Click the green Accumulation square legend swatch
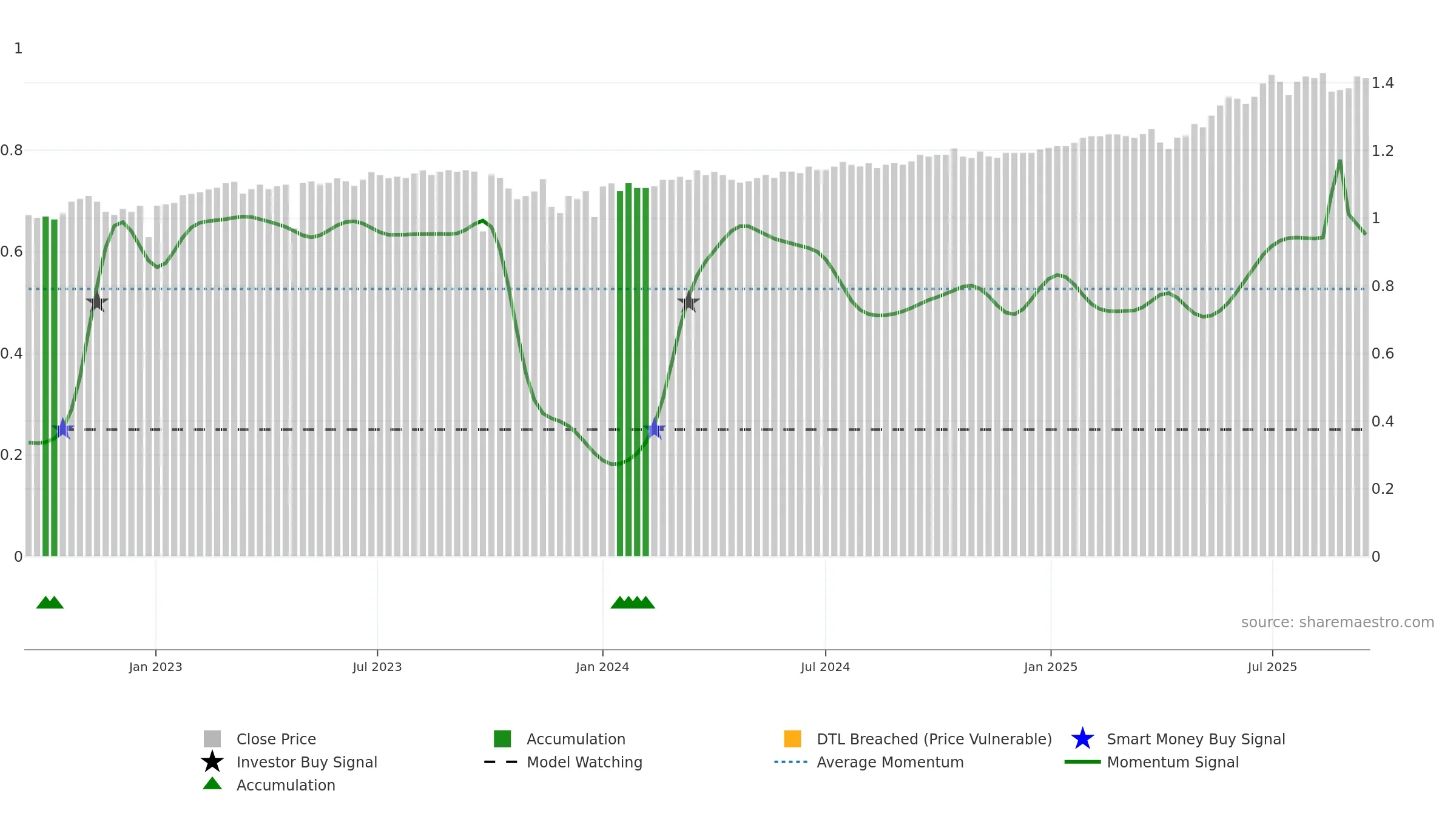 click(x=502, y=738)
